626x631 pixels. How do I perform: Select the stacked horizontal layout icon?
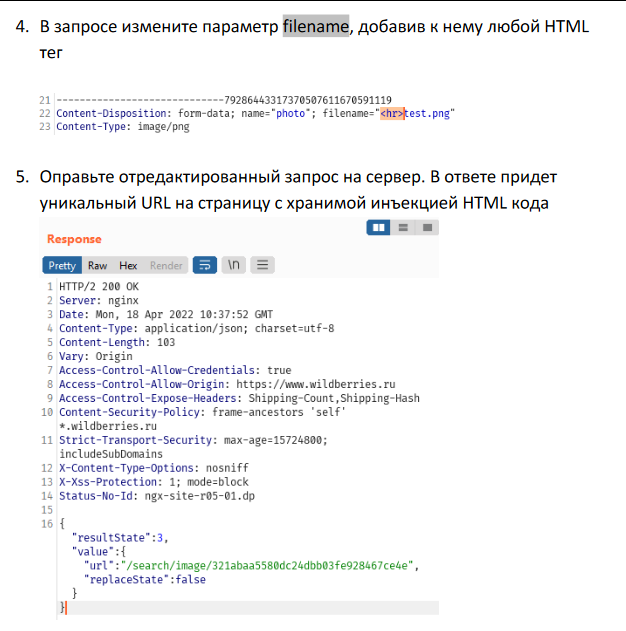click(x=403, y=228)
